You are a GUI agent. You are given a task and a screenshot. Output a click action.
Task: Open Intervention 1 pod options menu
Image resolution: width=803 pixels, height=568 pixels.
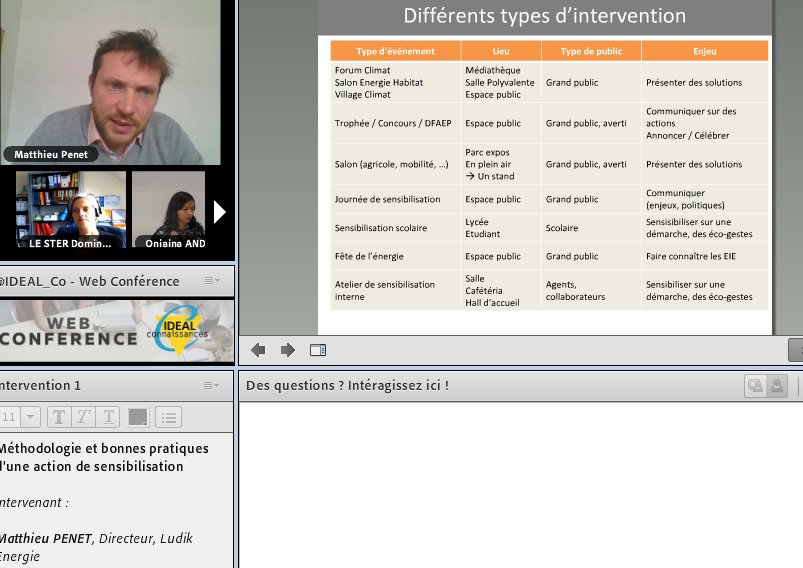pyautogui.click(x=211, y=385)
